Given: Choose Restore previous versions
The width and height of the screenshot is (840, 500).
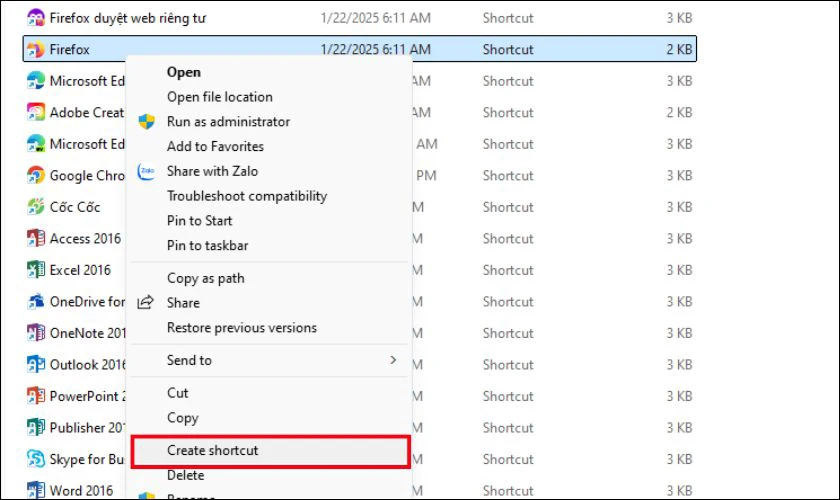Looking at the screenshot, I should pyautogui.click(x=242, y=327).
